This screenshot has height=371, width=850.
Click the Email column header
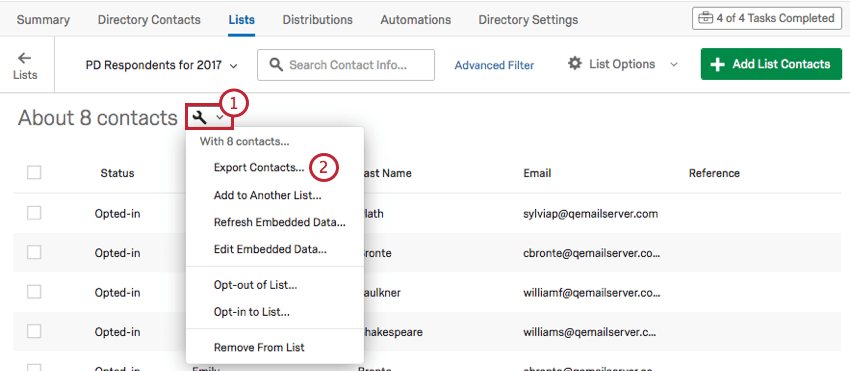537,174
